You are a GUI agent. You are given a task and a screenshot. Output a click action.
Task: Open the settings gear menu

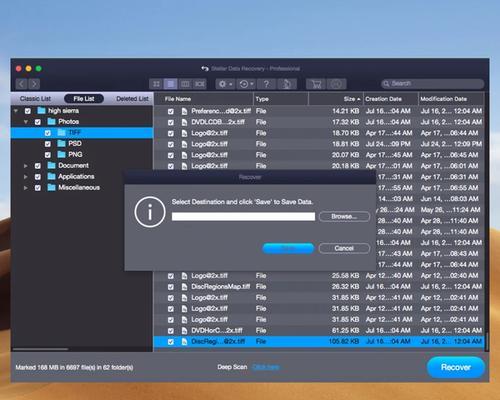point(225,84)
